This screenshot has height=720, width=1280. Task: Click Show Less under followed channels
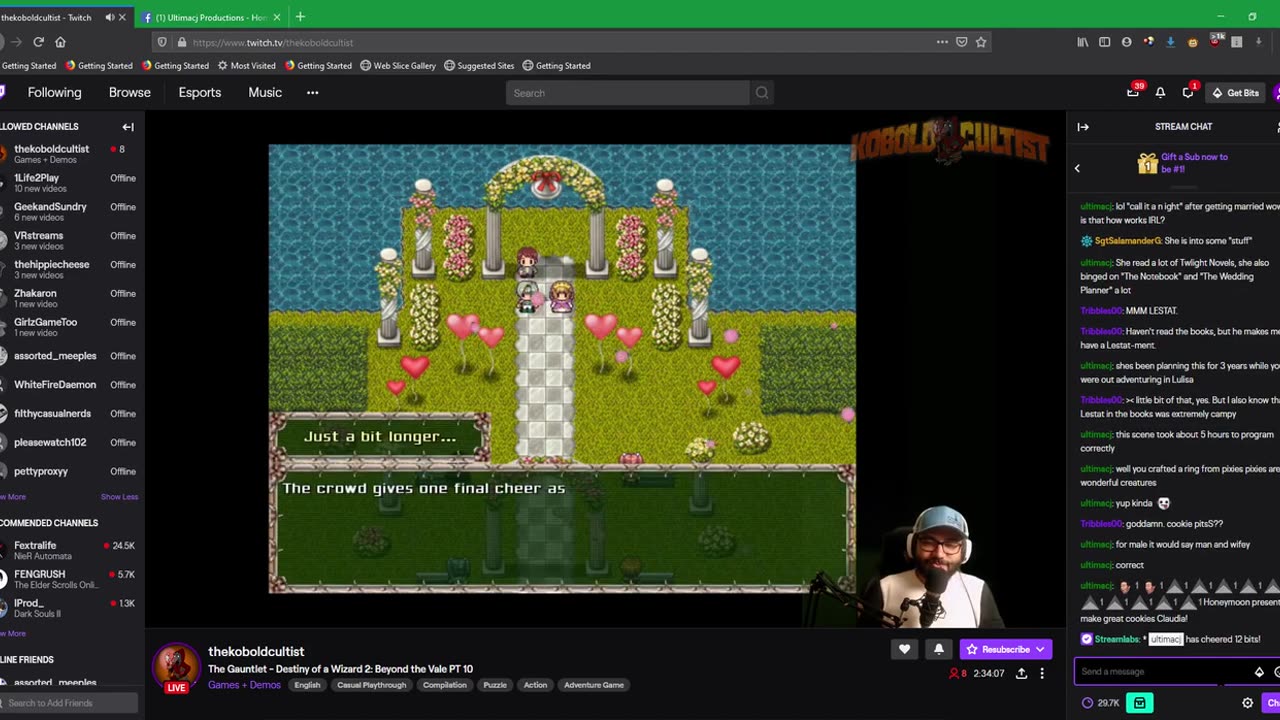click(119, 497)
